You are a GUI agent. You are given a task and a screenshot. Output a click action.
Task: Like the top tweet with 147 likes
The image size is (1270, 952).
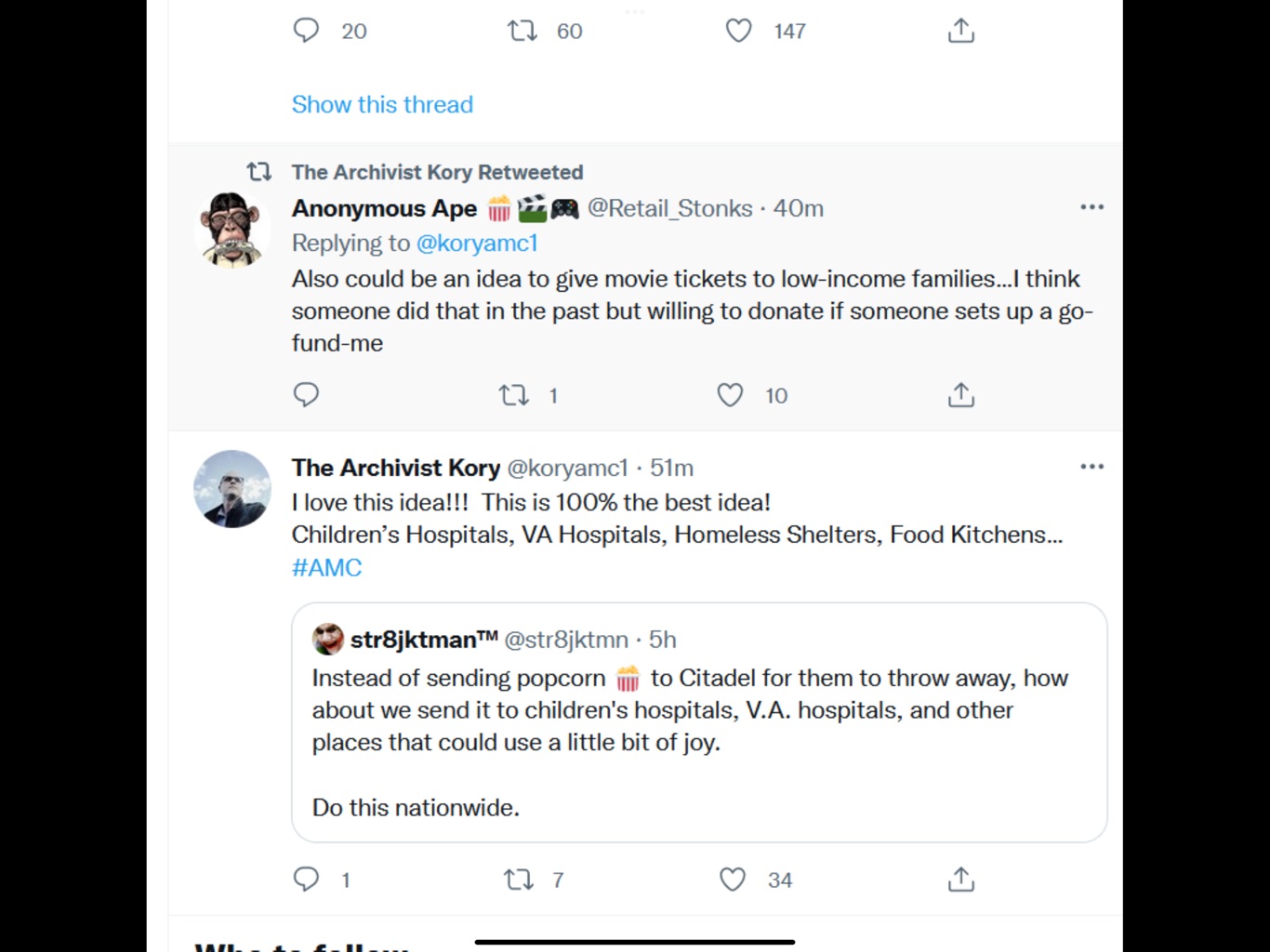(739, 31)
